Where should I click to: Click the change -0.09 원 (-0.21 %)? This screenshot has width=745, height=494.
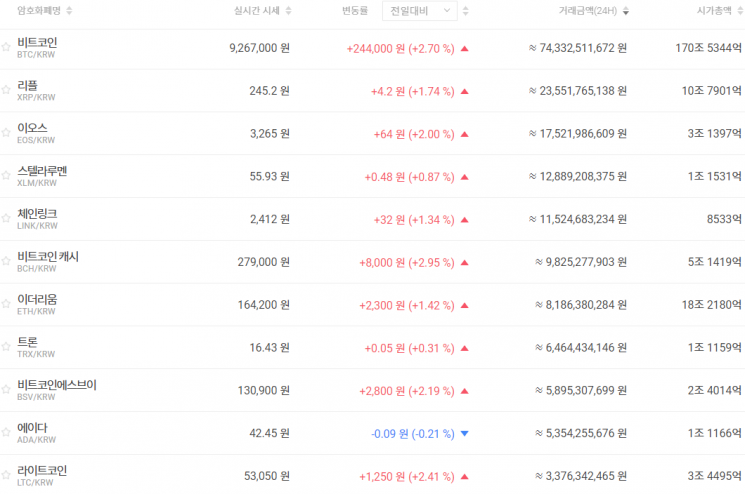coord(413,433)
